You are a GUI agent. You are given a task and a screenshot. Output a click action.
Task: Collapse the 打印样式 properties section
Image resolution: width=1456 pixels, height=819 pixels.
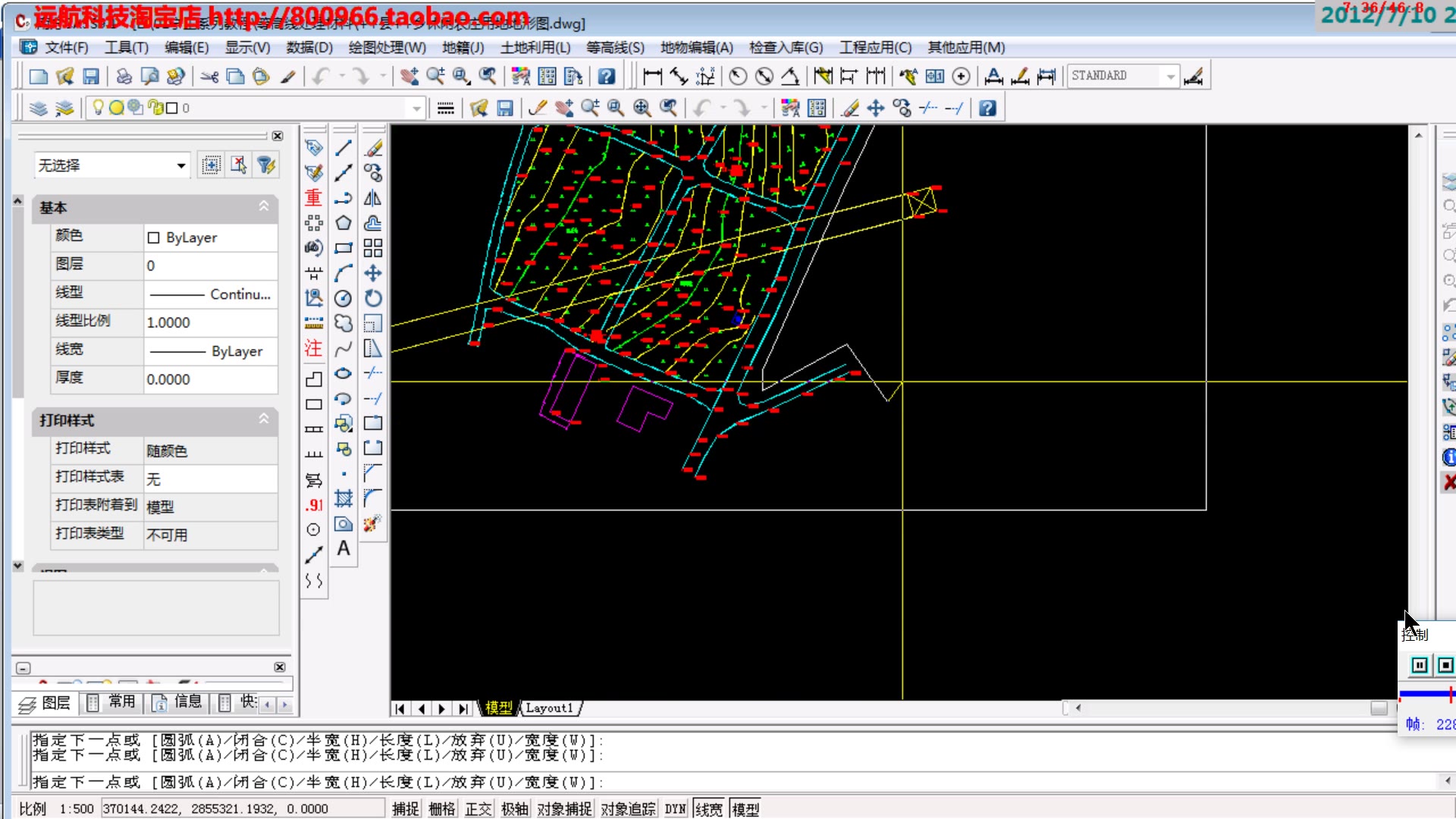pos(264,419)
